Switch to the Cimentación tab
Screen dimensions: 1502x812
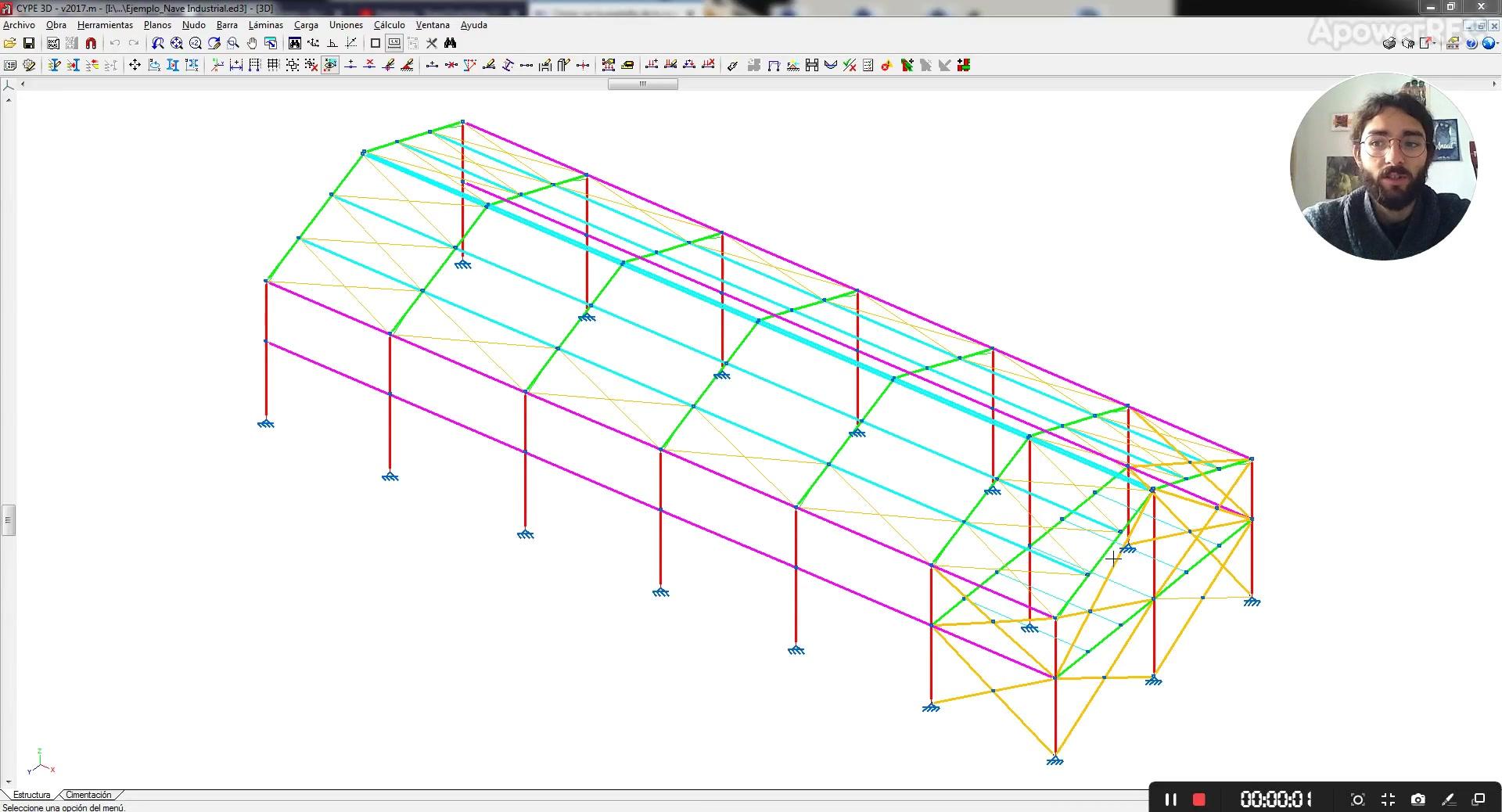88,795
